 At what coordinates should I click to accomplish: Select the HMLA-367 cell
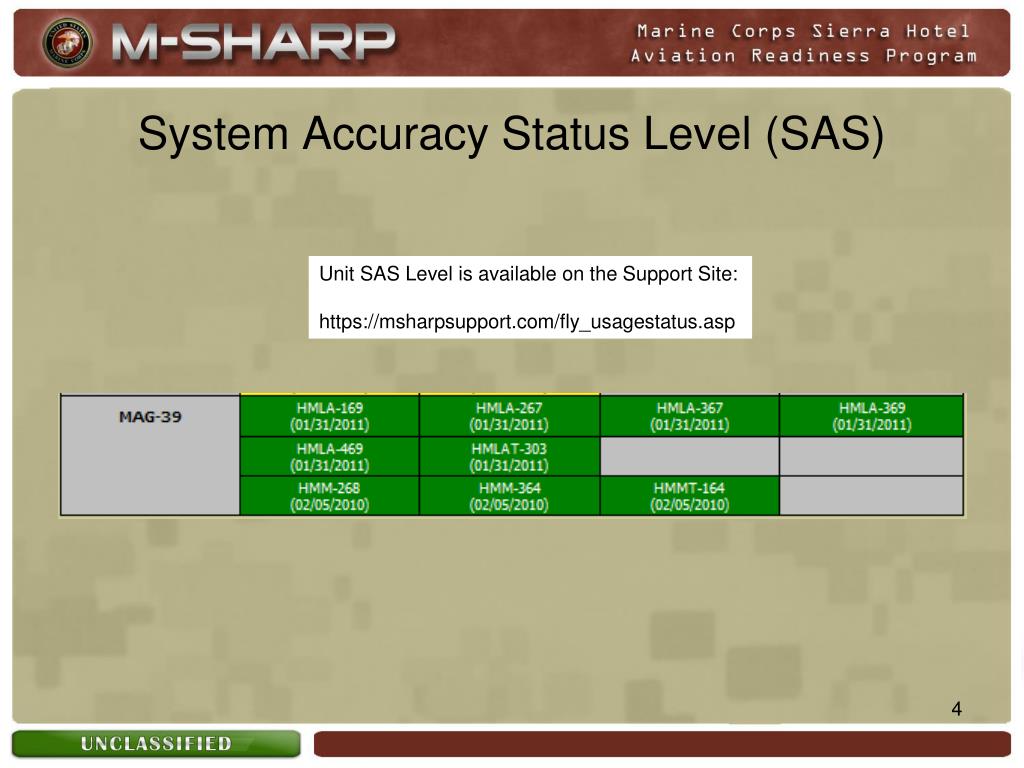690,416
